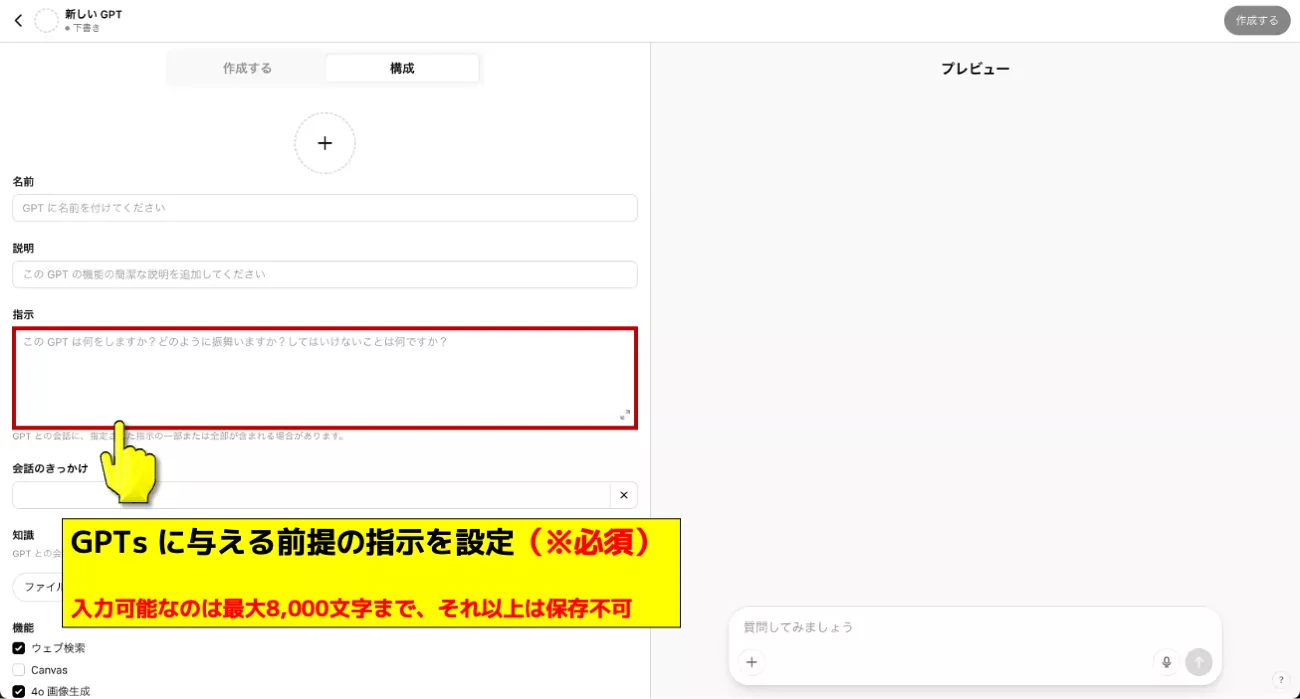Viewport: 1300px width, 699px height.
Task: Select the 構成 tab
Action: point(402,68)
